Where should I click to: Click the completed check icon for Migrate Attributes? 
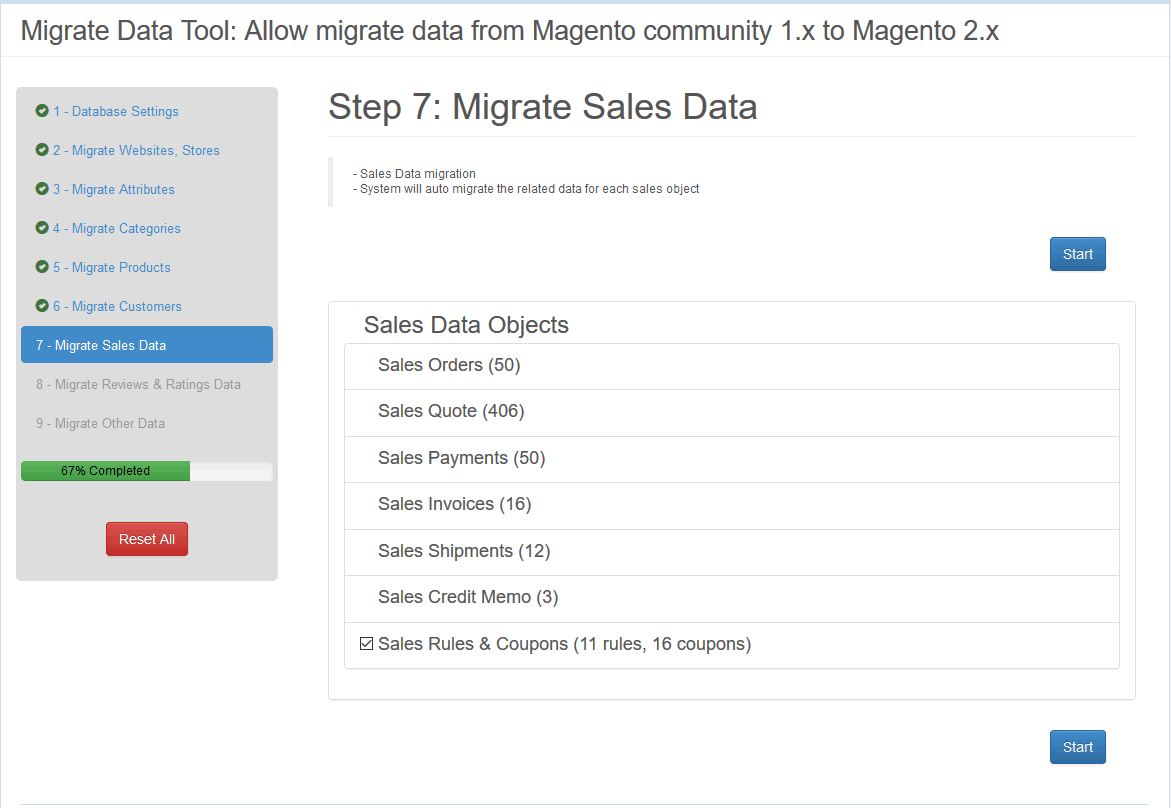pyautogui.click(x=42, y=189)
